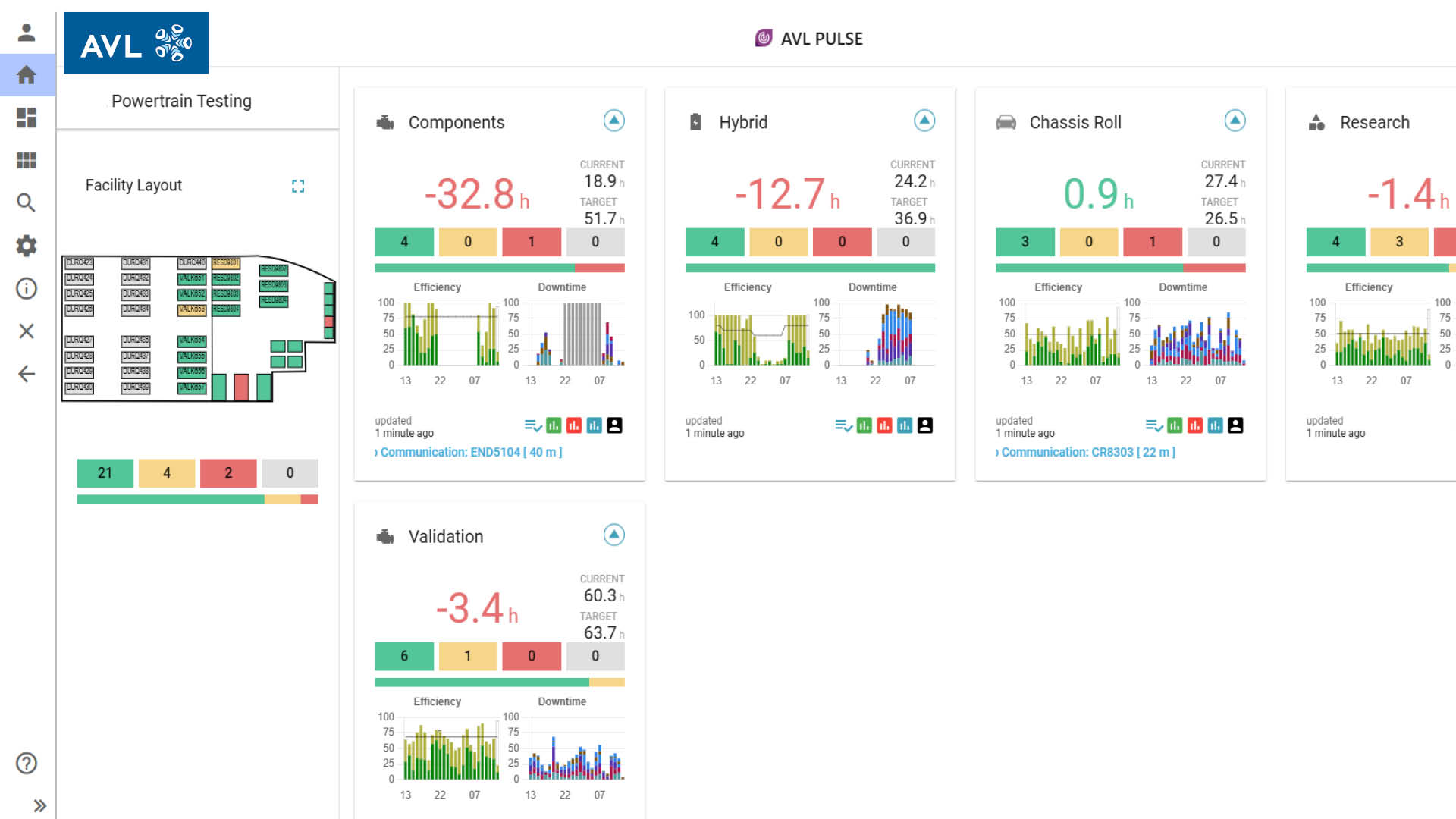Open the help question mark icon
The height and width of the screenshot is (819, 1456).
[27, 763]
